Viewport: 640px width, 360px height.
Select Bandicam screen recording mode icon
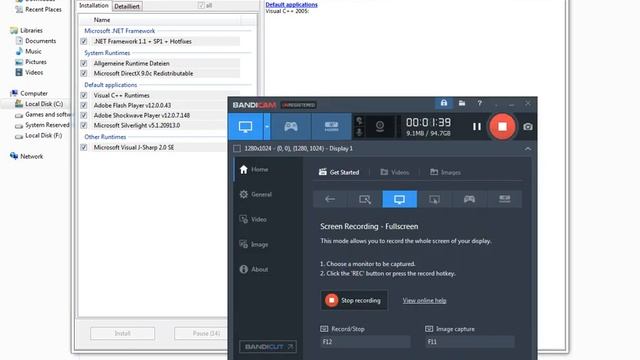245,127
